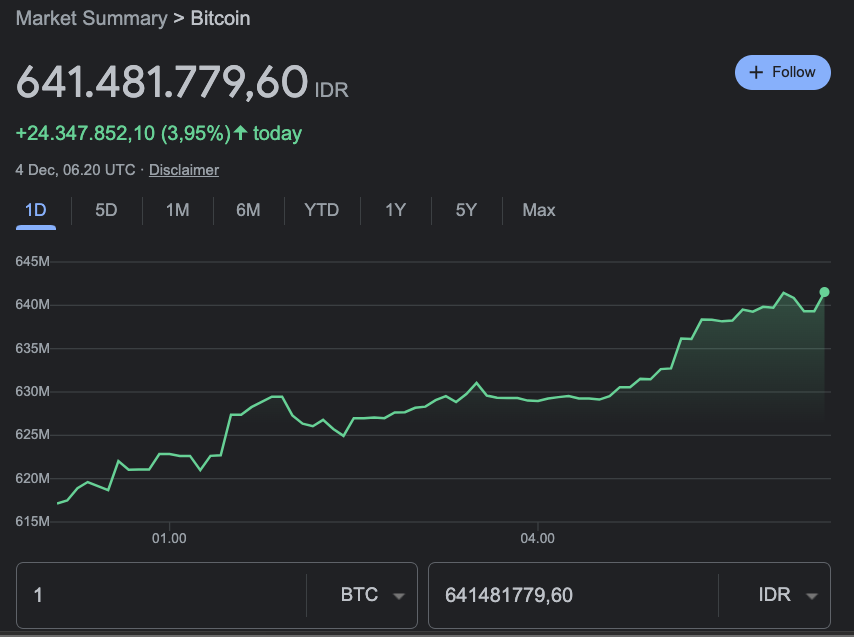
Task: Click the Market Summary breadcrumb link
Action: click(x=91, y=18)
